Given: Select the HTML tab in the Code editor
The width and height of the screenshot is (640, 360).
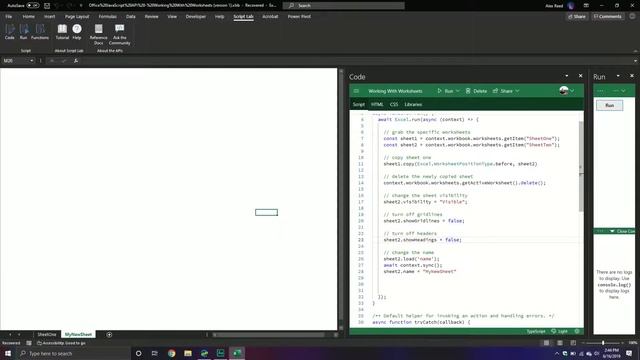Looking at the screenshot, I should coord(377,104).
